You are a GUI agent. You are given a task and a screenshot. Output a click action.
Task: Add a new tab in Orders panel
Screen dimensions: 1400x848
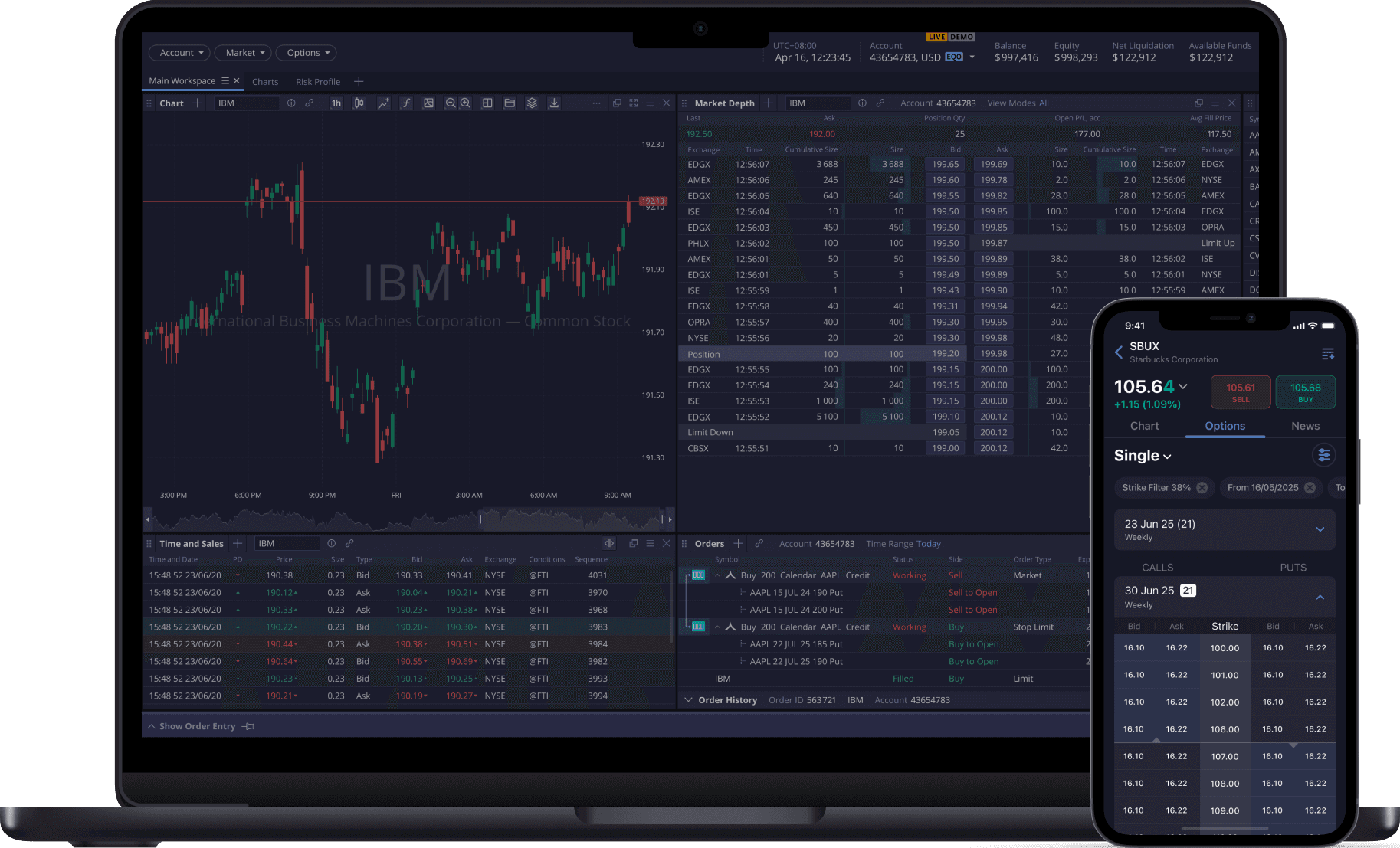tap(738, 543)
